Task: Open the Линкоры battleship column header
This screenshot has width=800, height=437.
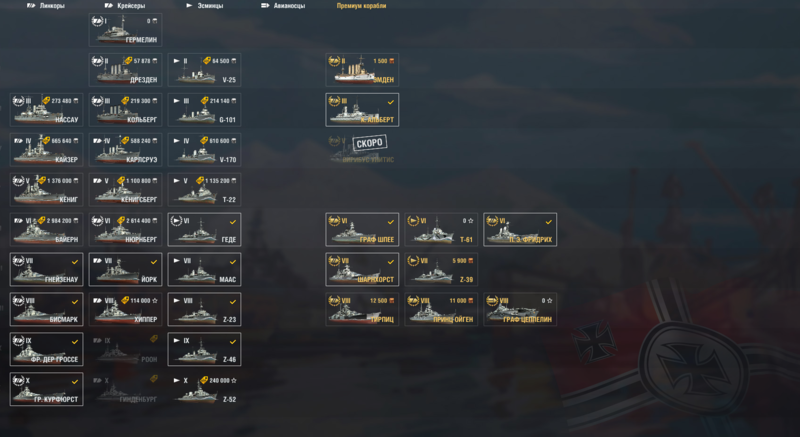Action: (x=45, y=6)
